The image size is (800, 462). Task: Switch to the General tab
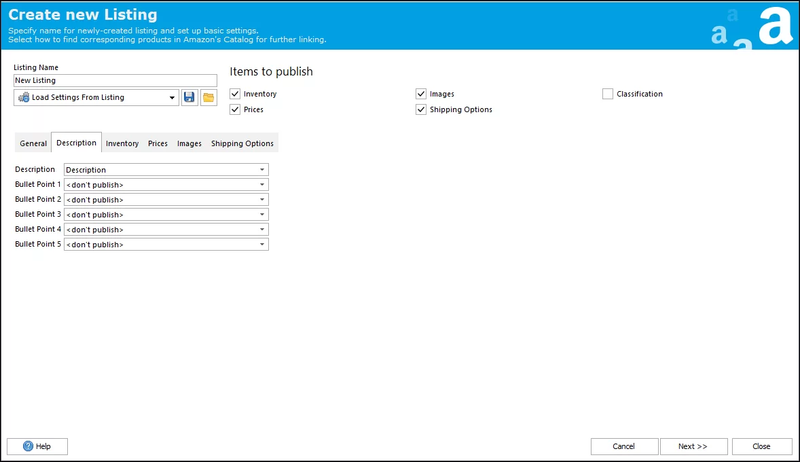coord(33,144)
